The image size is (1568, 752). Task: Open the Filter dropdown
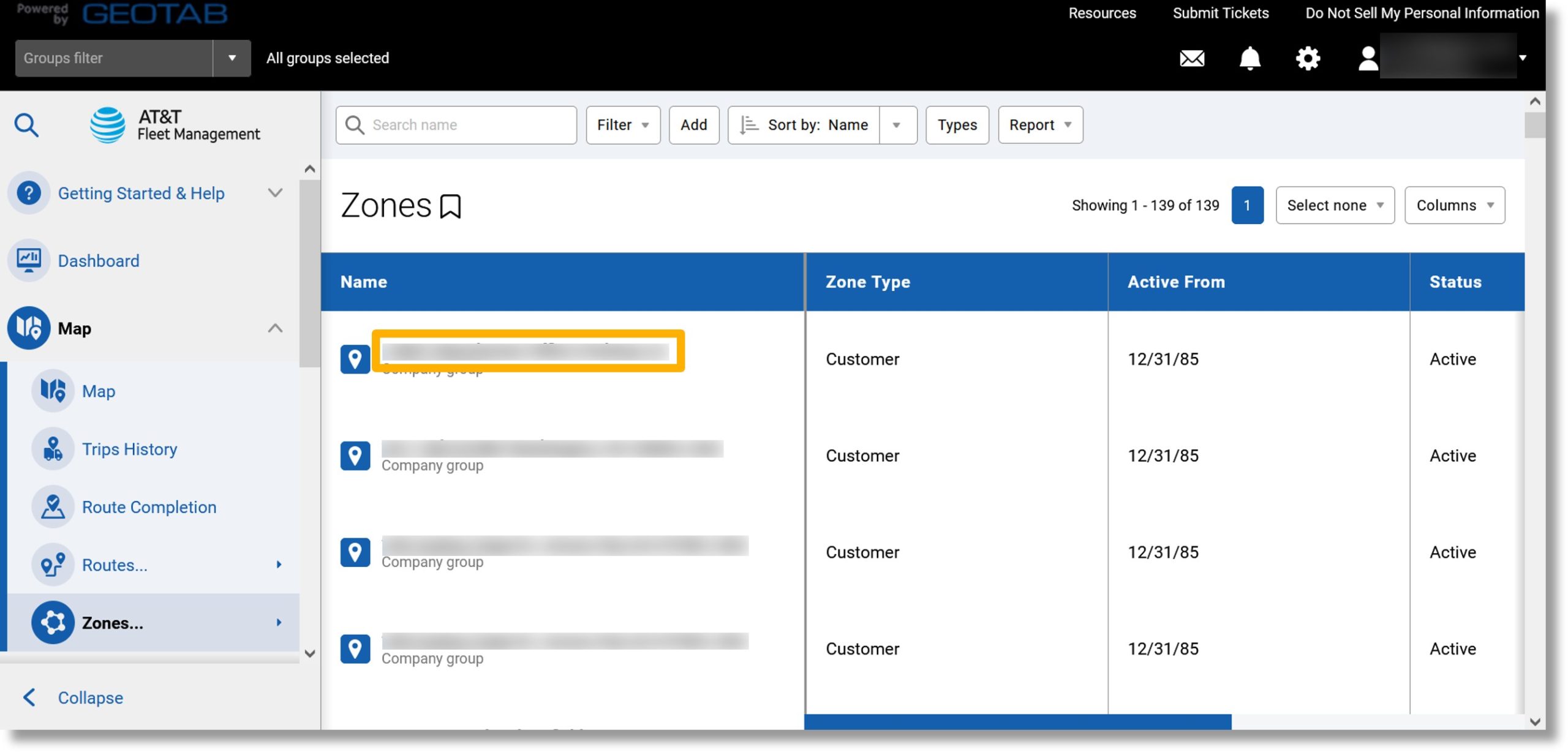[x=622, y=124]
